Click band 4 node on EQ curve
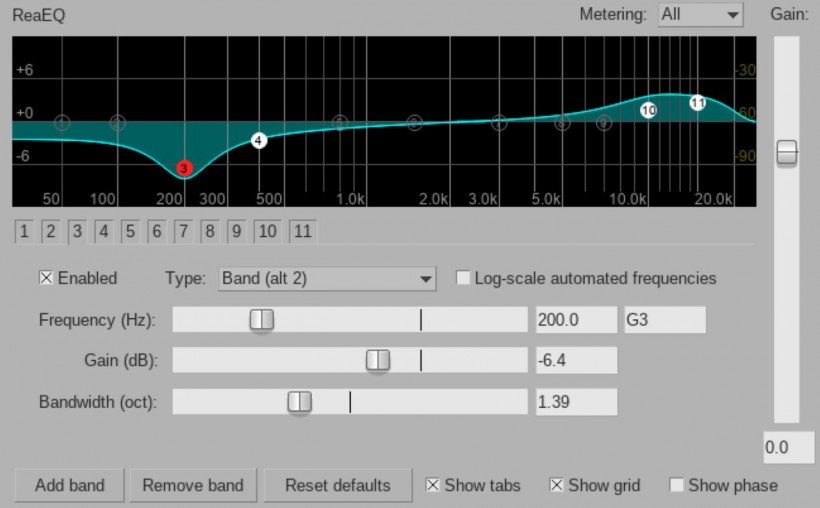 tap(258, 141)
